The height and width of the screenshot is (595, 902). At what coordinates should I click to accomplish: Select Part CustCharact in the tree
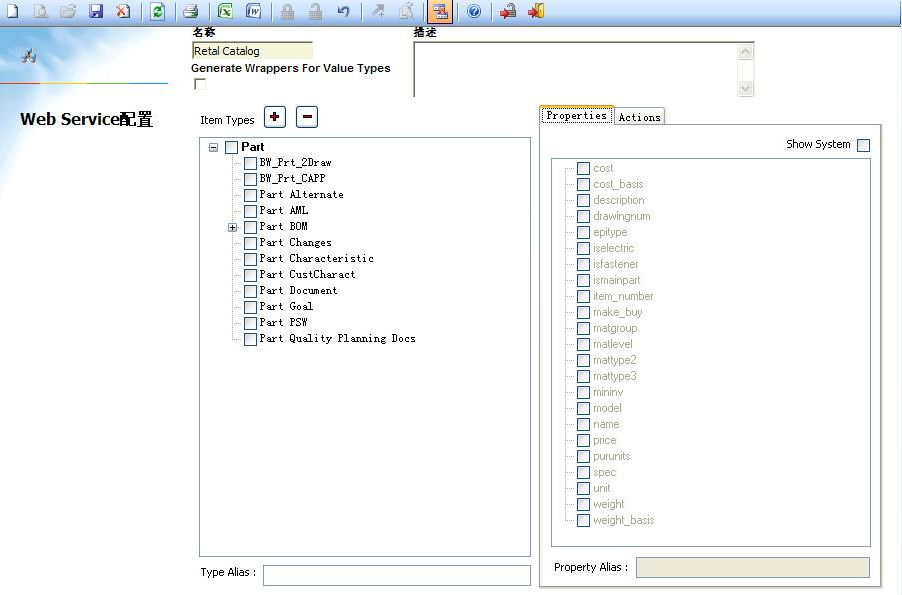click(x=307, y=274)
